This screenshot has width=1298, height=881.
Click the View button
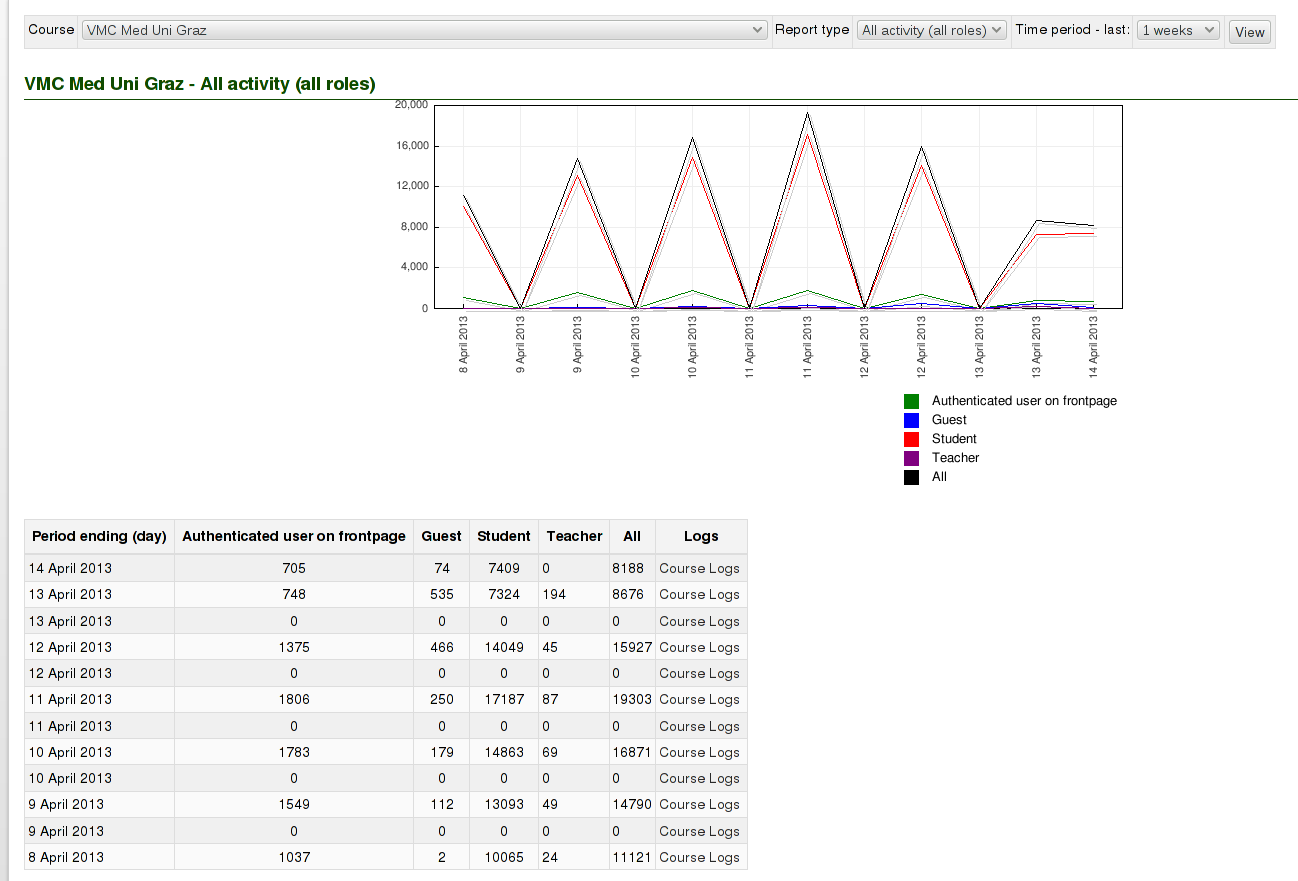1250,32
